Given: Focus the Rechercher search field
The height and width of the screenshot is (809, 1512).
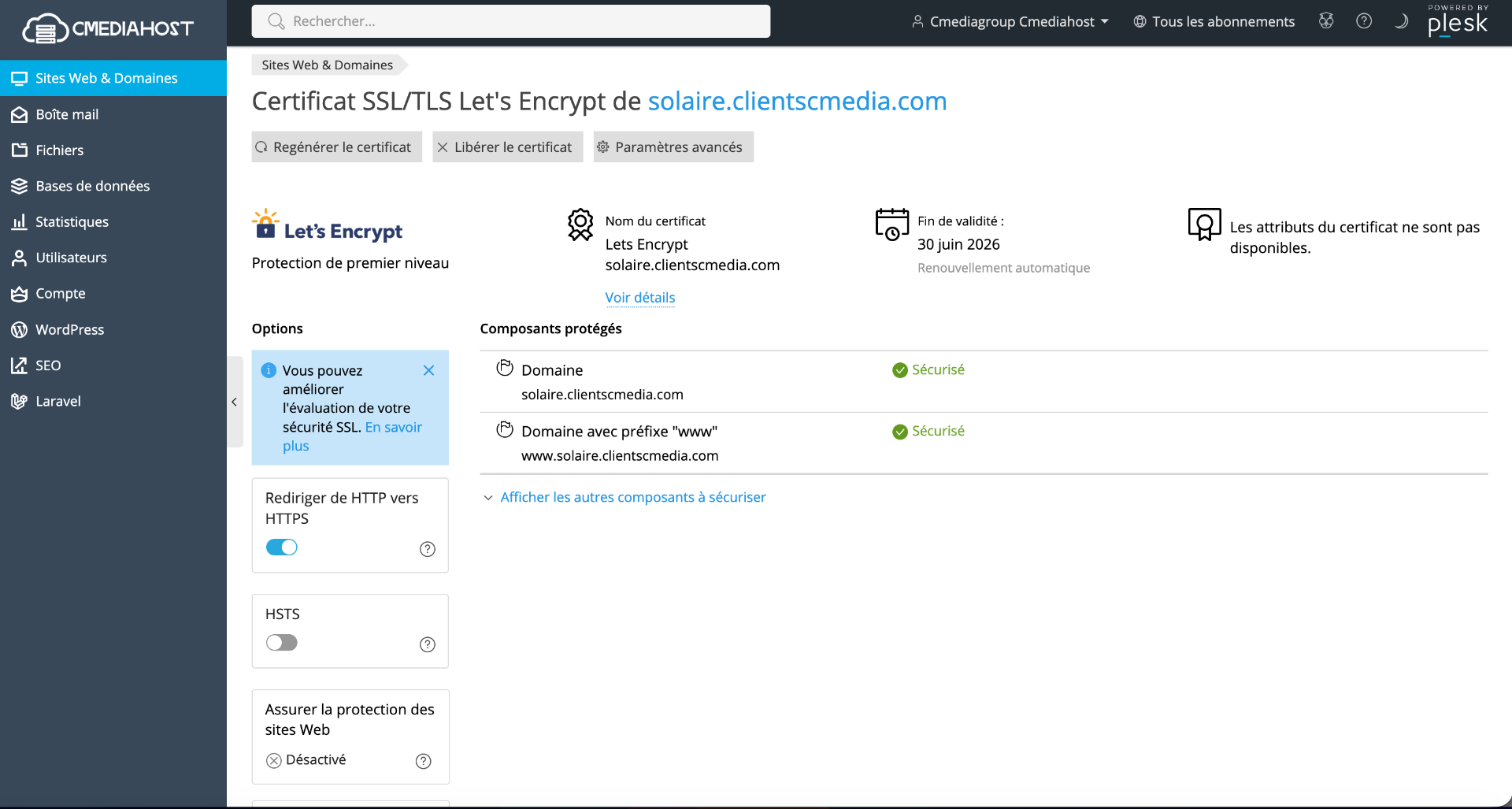Looking at the screenshot, I should click(x=511, y=21).
